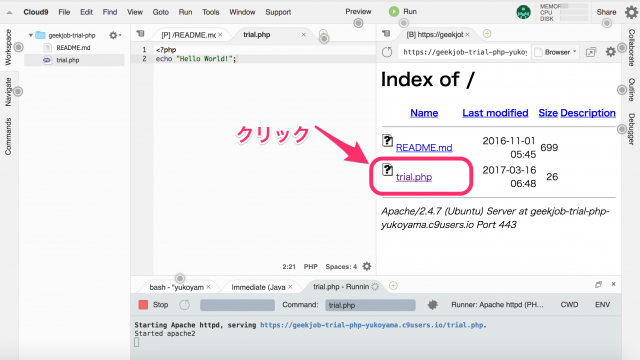Open editor status bar settings gear
The width and height of the screenshot is (640, 360).
[367, 267]
